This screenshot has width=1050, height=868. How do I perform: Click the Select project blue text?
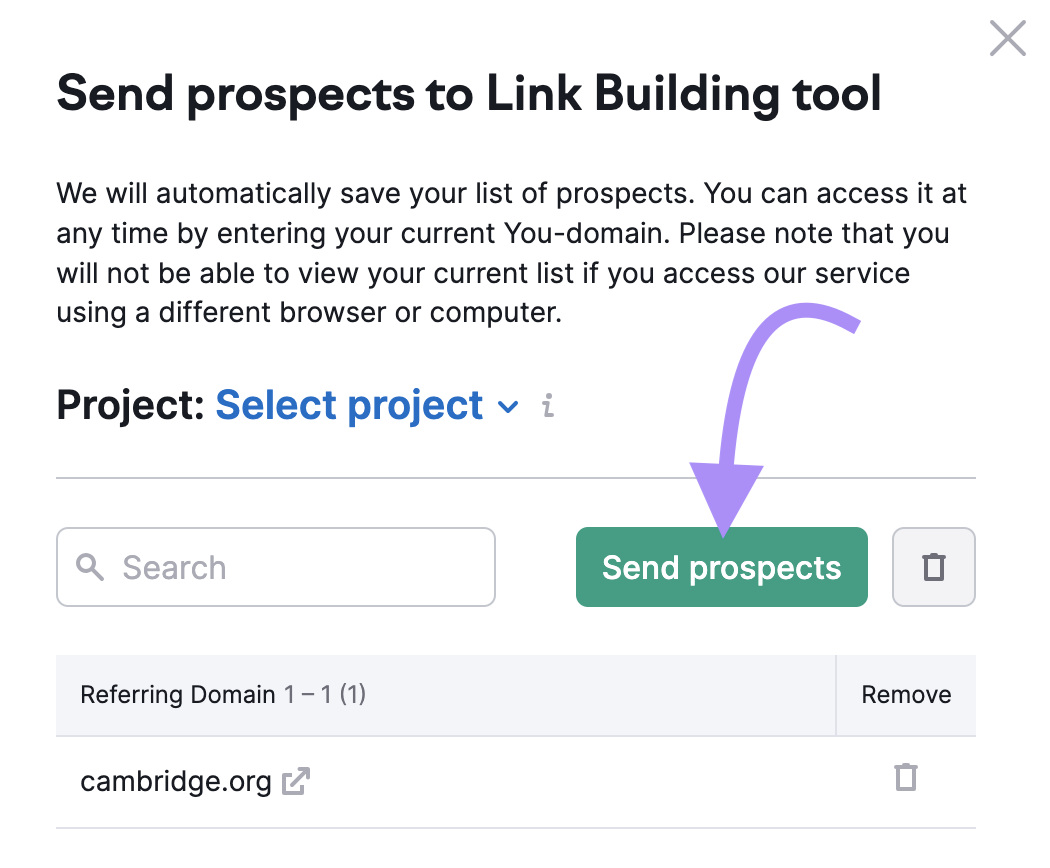pyautogui.click(x=348, y=405)
